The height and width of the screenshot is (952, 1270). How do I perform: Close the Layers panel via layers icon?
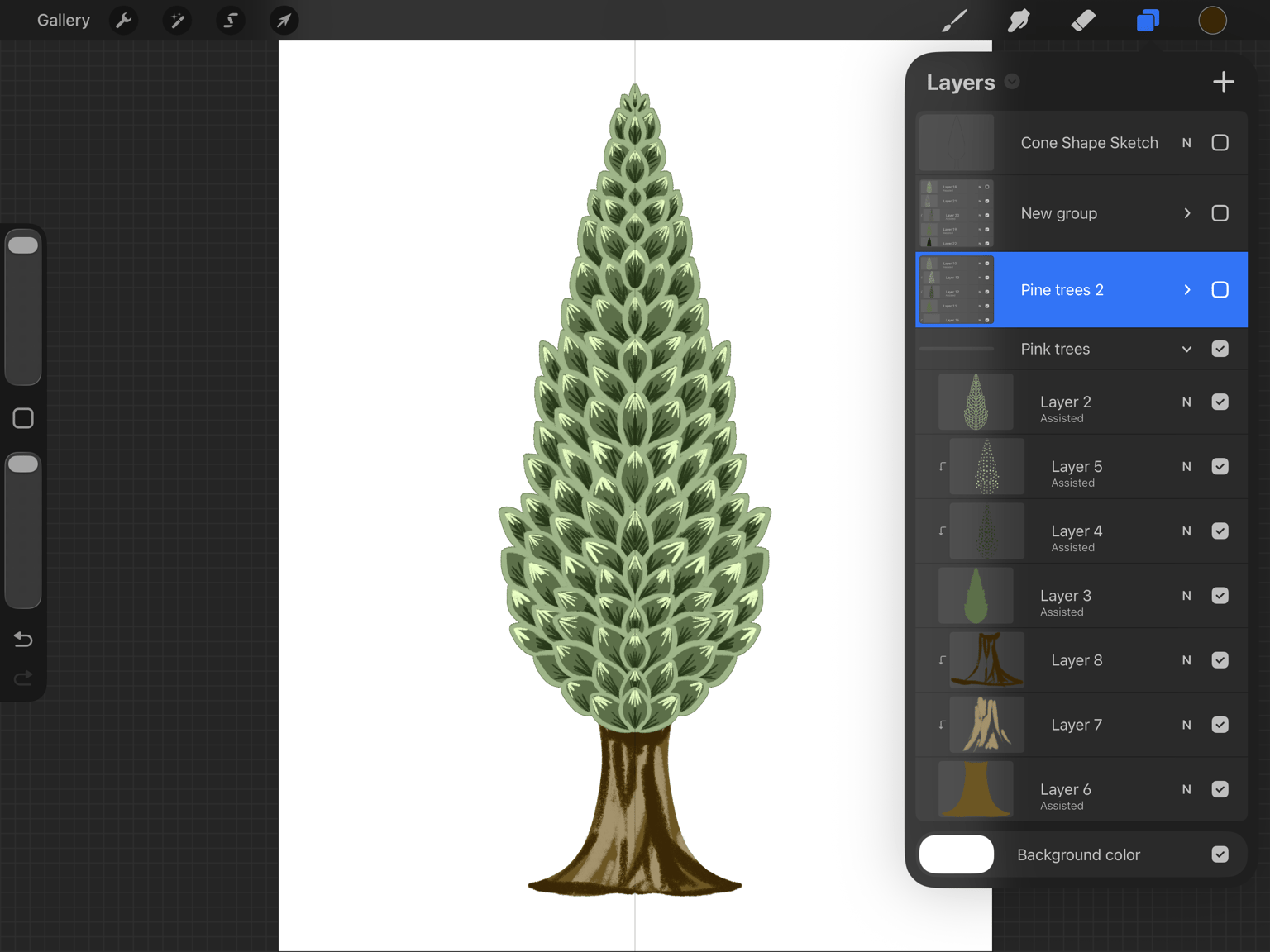point(1148,20)
